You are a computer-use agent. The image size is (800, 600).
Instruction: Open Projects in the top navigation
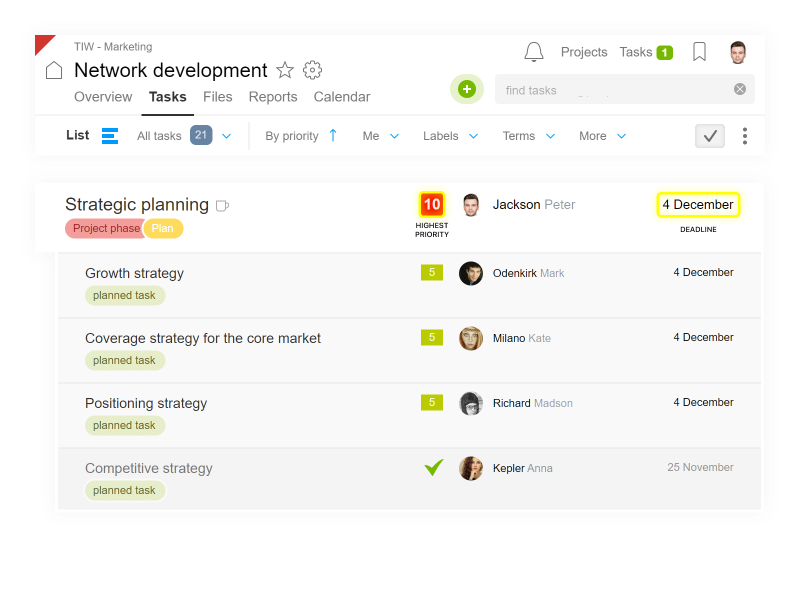584,52
